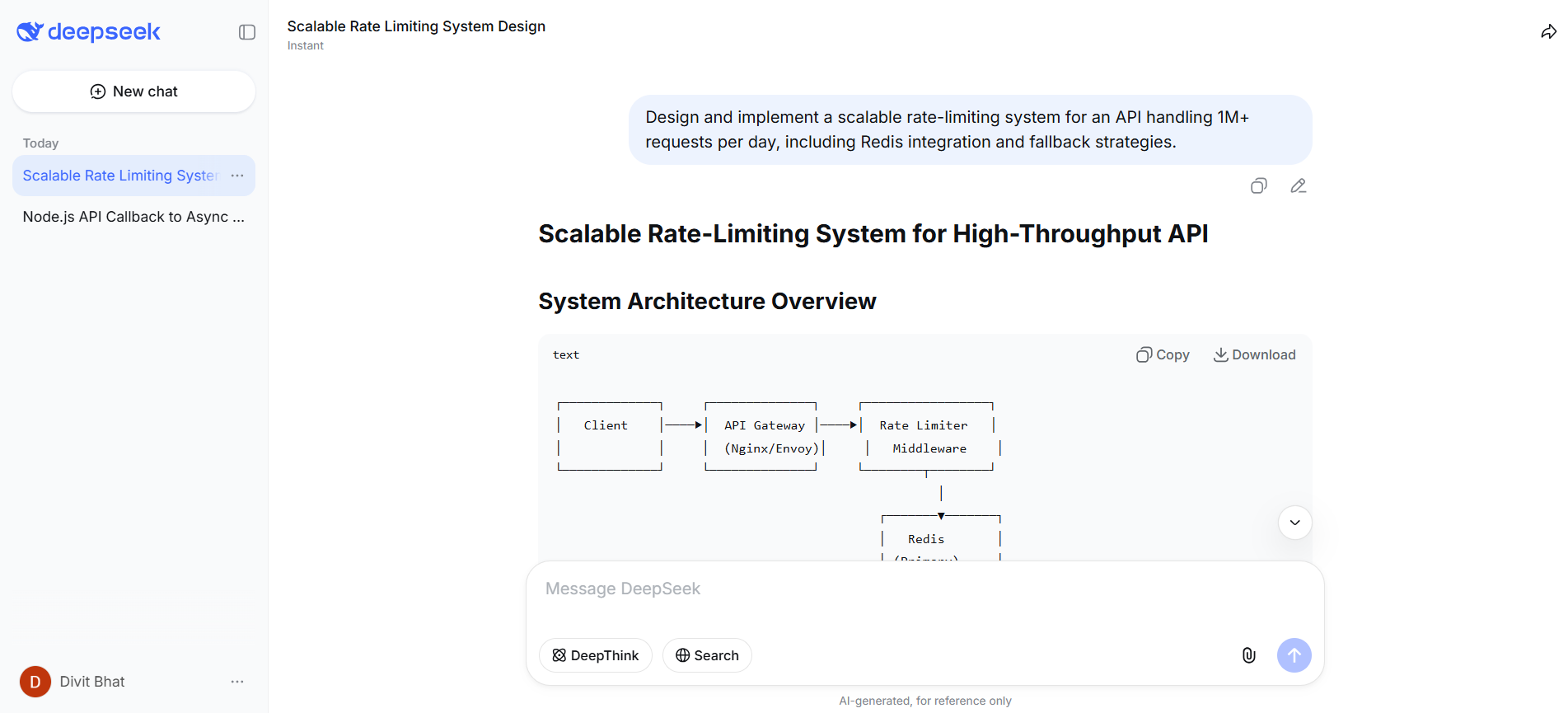Click the Client diagram text
This screenshot has height=713, width=1568.
[x=606, y=425]
